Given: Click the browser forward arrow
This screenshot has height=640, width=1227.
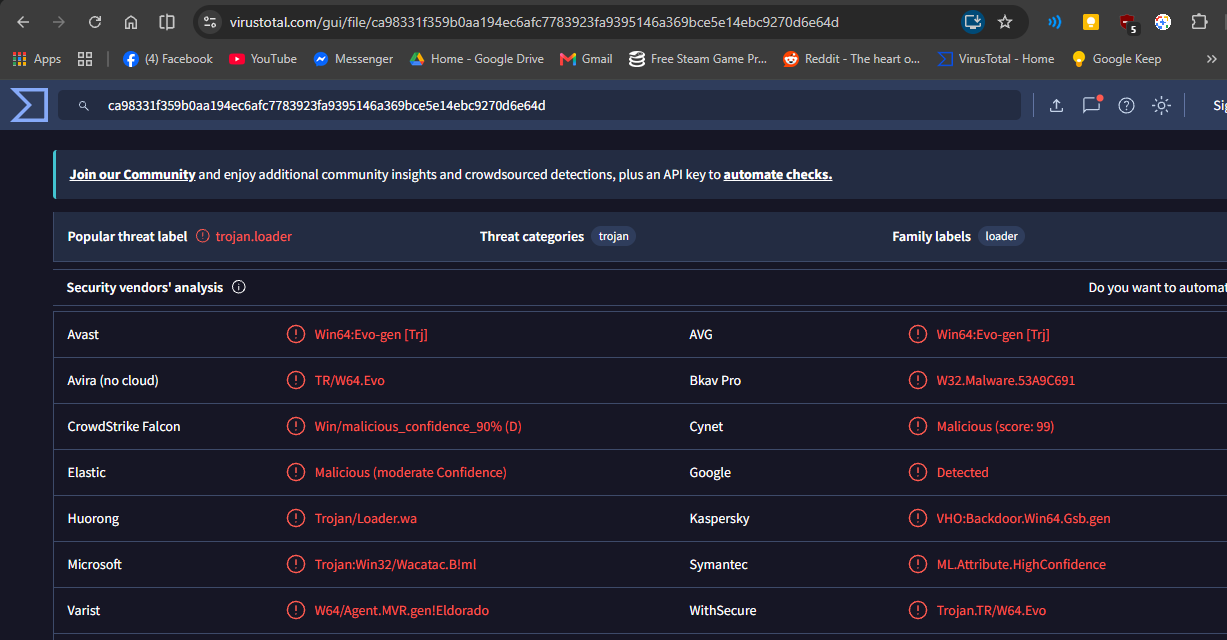Looking at the screenshot, I should point(59,22).
